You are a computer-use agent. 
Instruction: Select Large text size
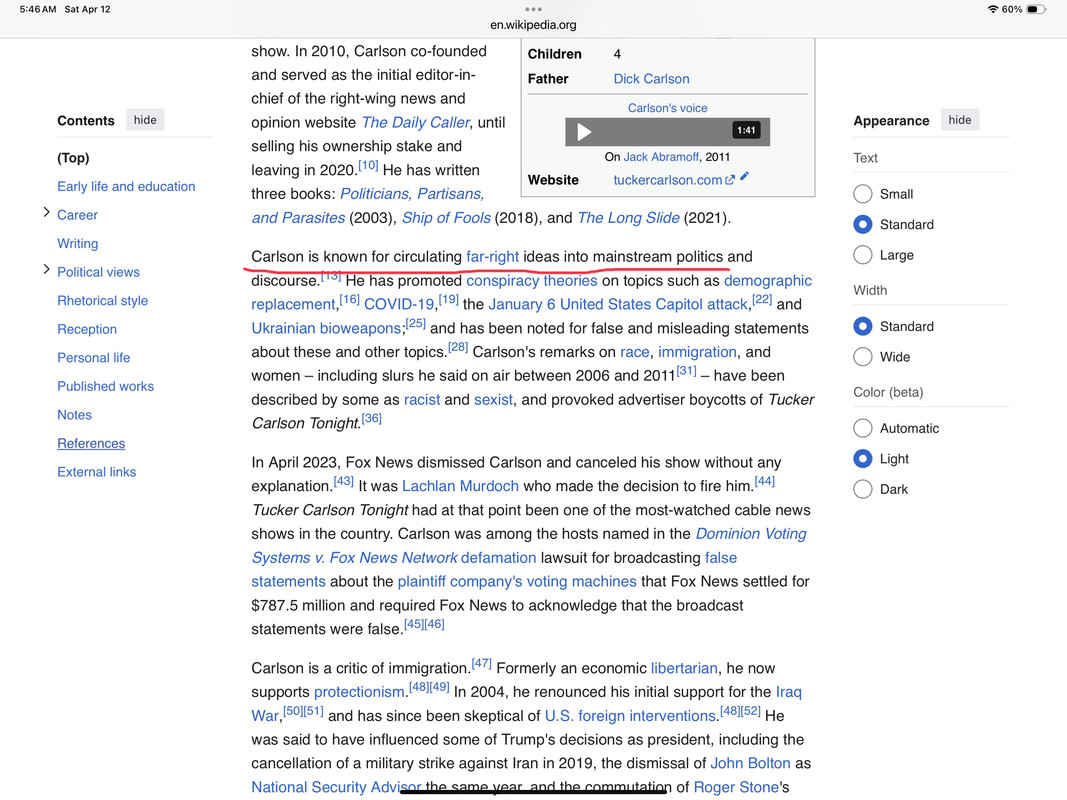(x=863, y=255)
